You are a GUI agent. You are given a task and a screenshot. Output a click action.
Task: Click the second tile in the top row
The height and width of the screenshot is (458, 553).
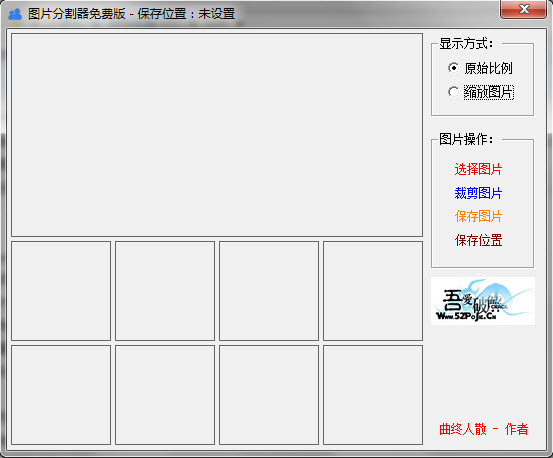pos(165,291)
